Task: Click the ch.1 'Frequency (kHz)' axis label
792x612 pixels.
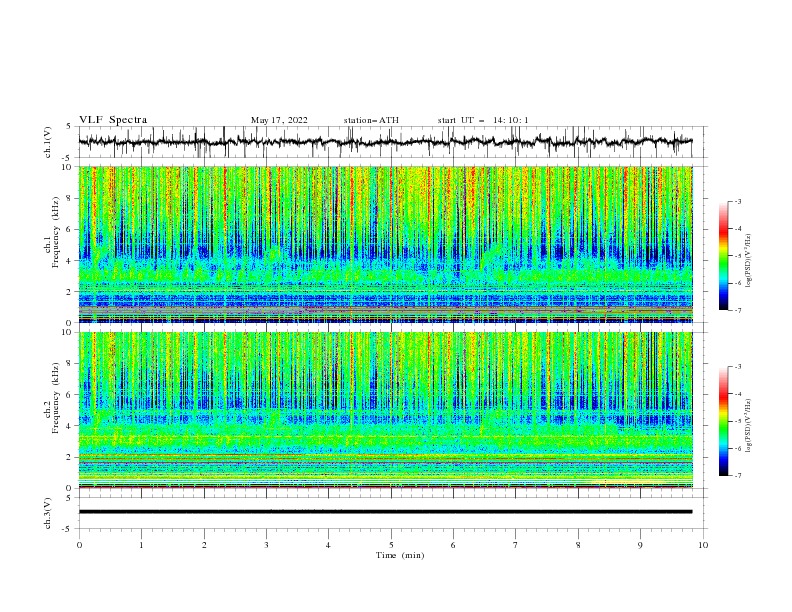Action: pos(55,231)
